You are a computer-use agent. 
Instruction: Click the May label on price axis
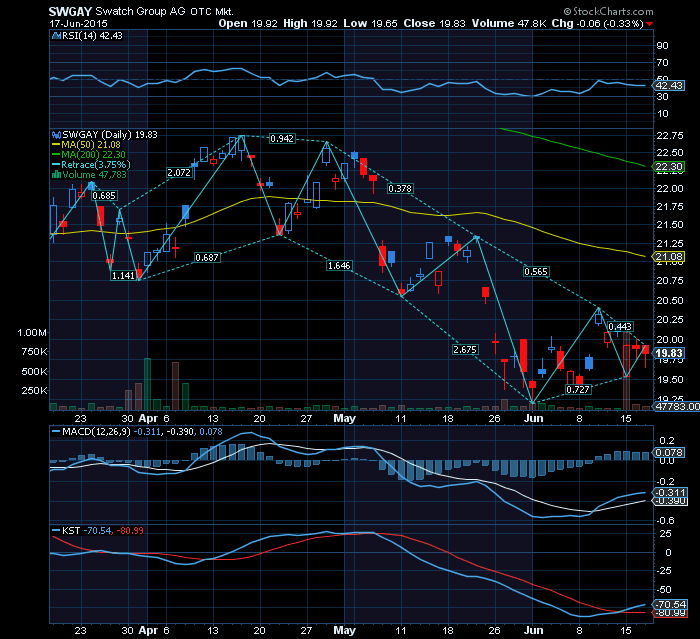345,418
